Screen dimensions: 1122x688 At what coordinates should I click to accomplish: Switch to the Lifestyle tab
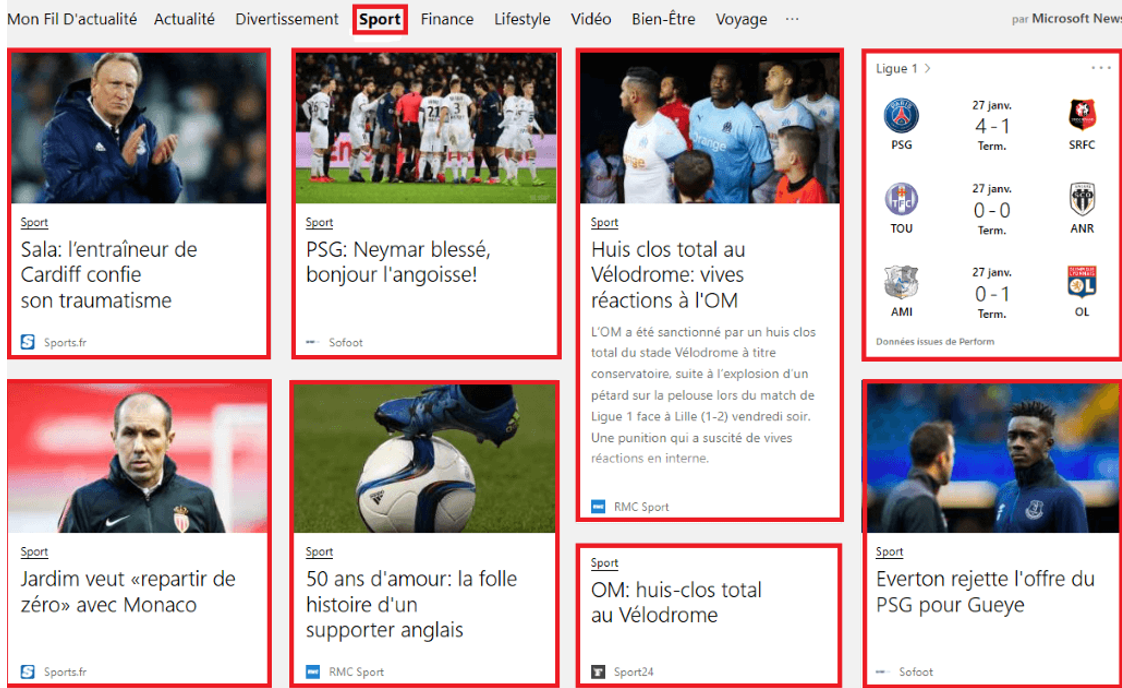tap(522, 19)
